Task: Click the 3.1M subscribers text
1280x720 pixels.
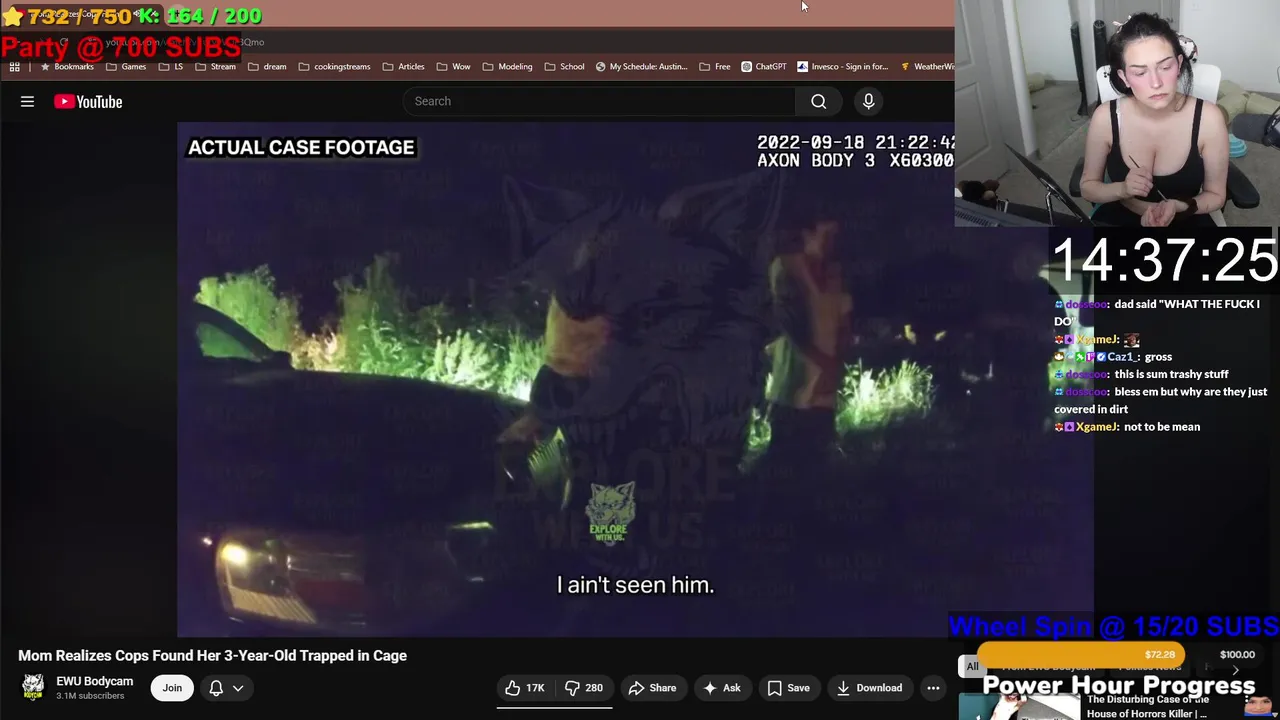Action: [90, 696]
